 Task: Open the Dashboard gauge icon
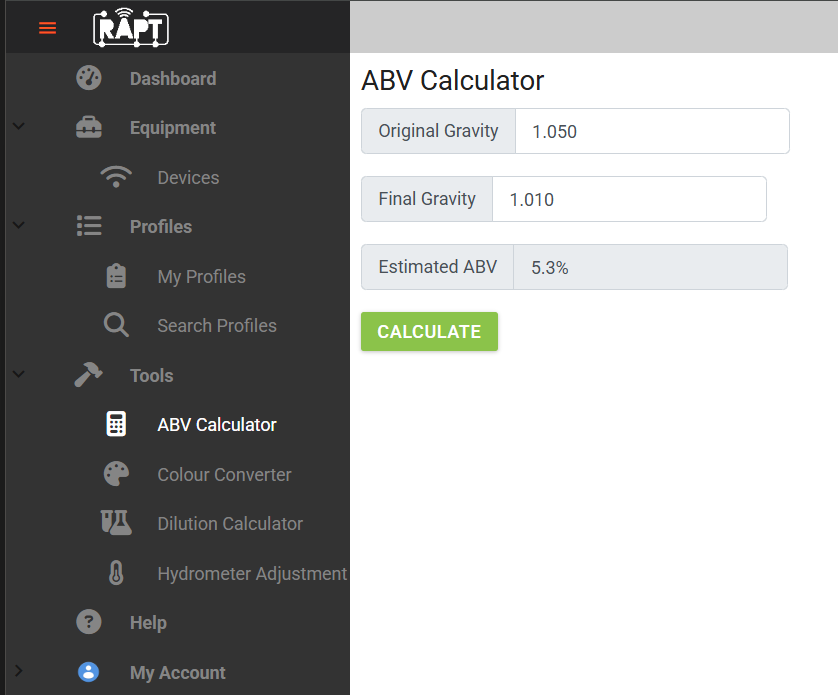89,78
